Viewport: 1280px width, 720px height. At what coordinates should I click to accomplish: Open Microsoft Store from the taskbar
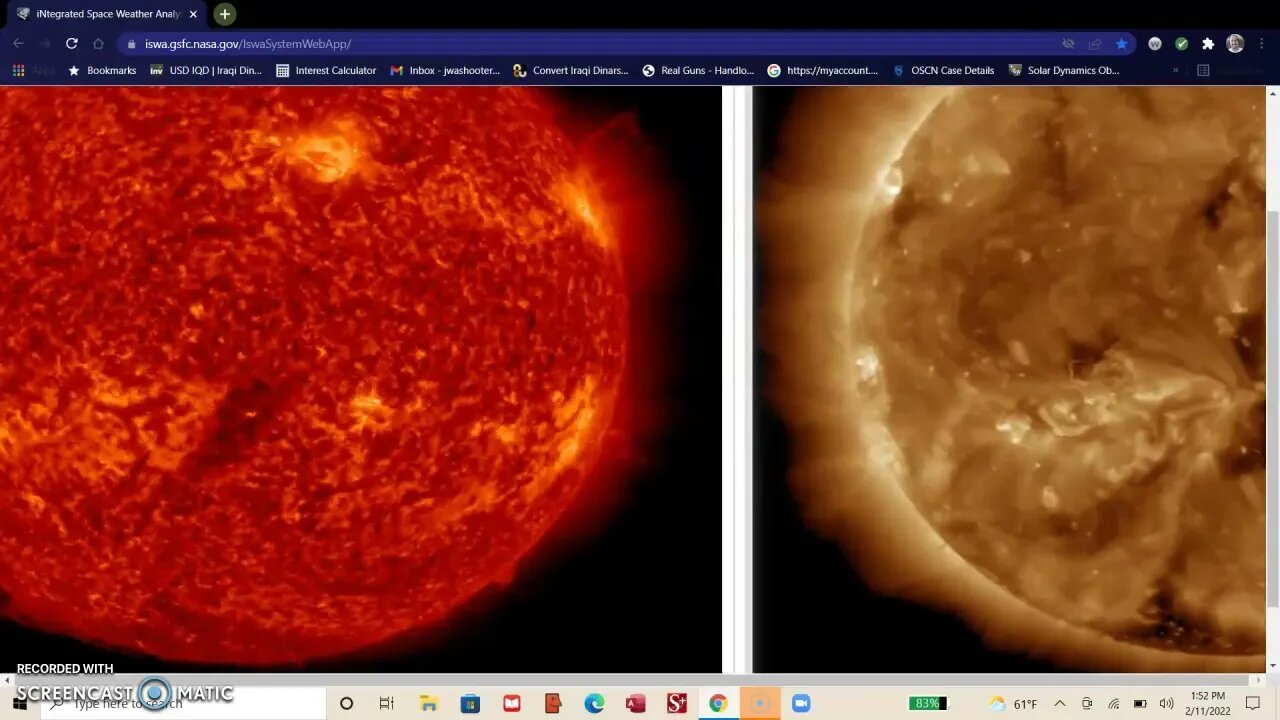[470, 704]
